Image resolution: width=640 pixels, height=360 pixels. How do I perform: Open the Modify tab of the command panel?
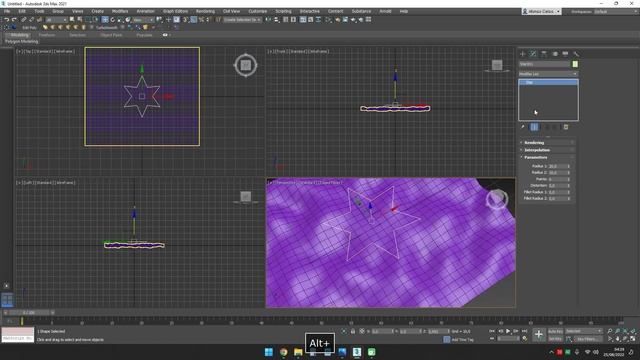tap(533, 53)
